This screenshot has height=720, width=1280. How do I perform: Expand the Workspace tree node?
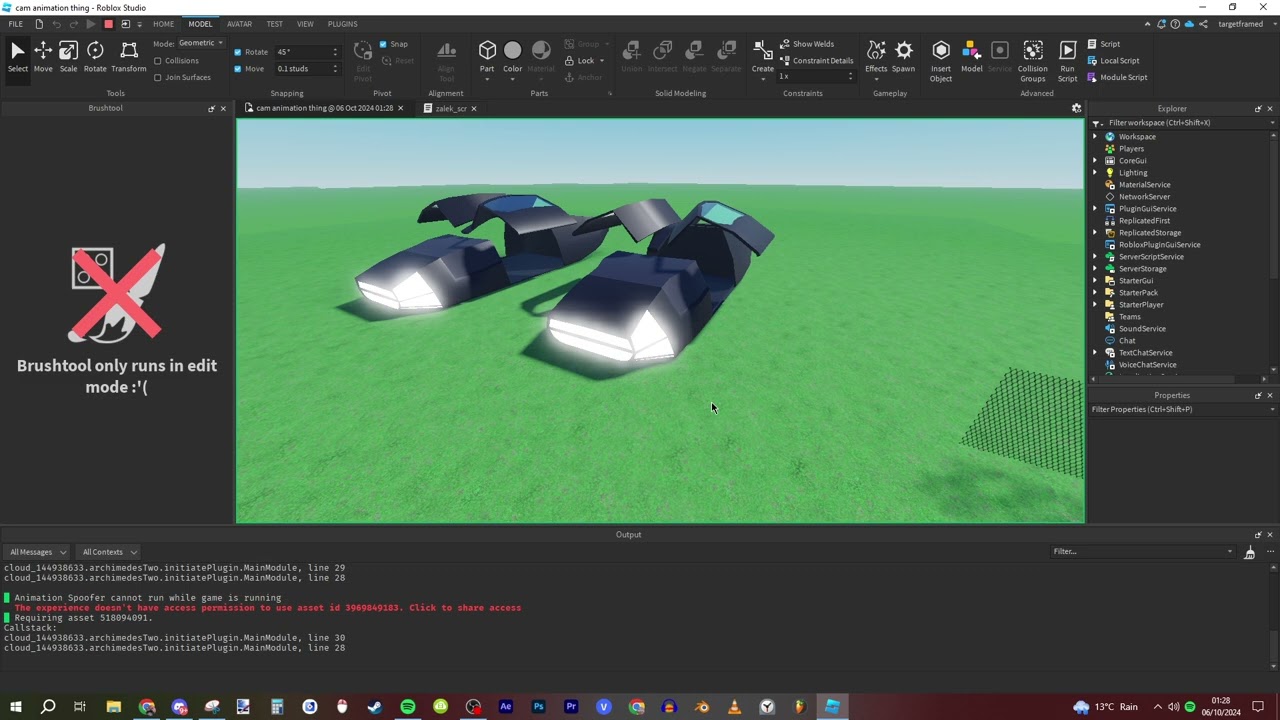point(1095,137)
